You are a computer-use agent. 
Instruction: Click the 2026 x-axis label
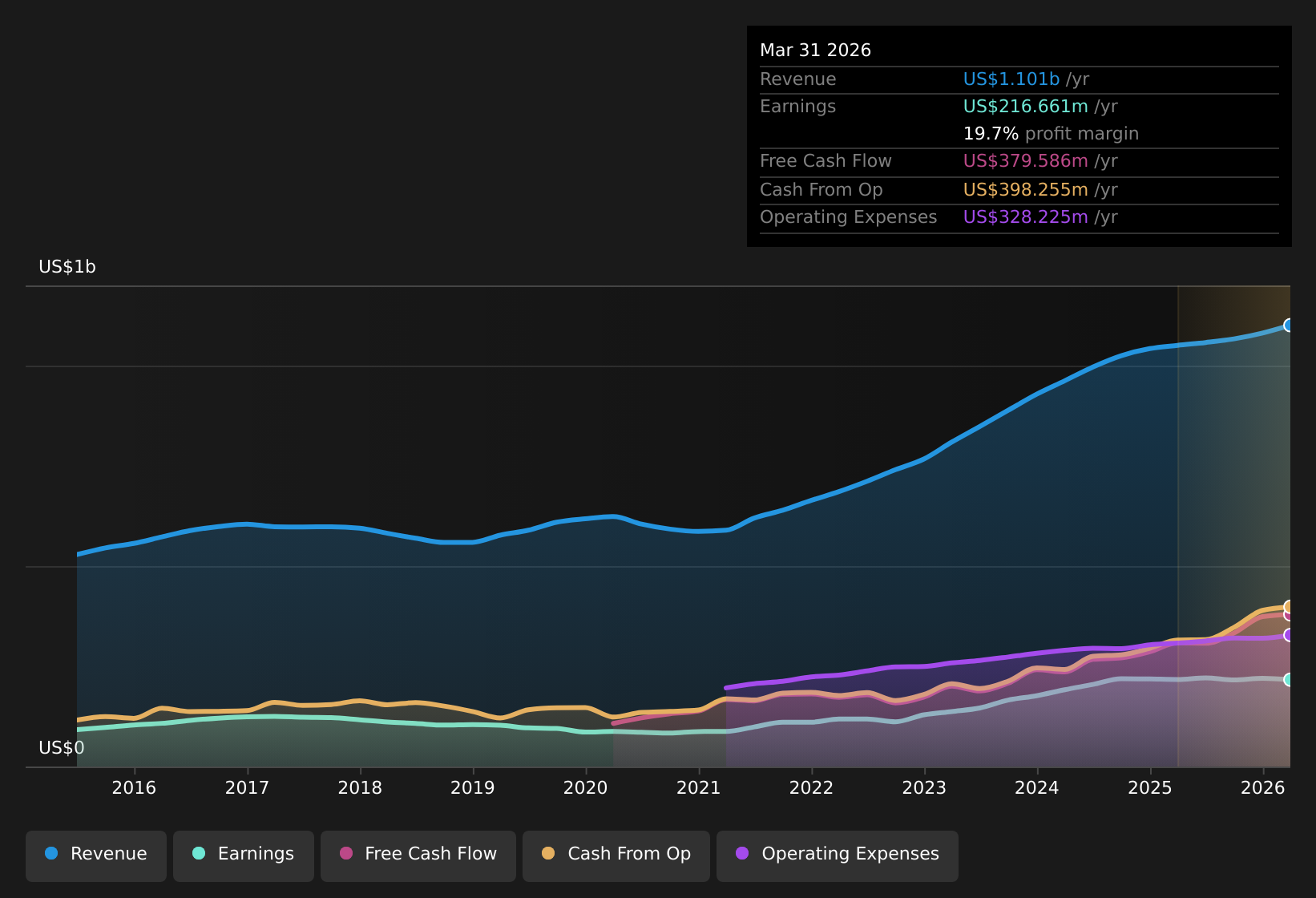[1263, 787]
